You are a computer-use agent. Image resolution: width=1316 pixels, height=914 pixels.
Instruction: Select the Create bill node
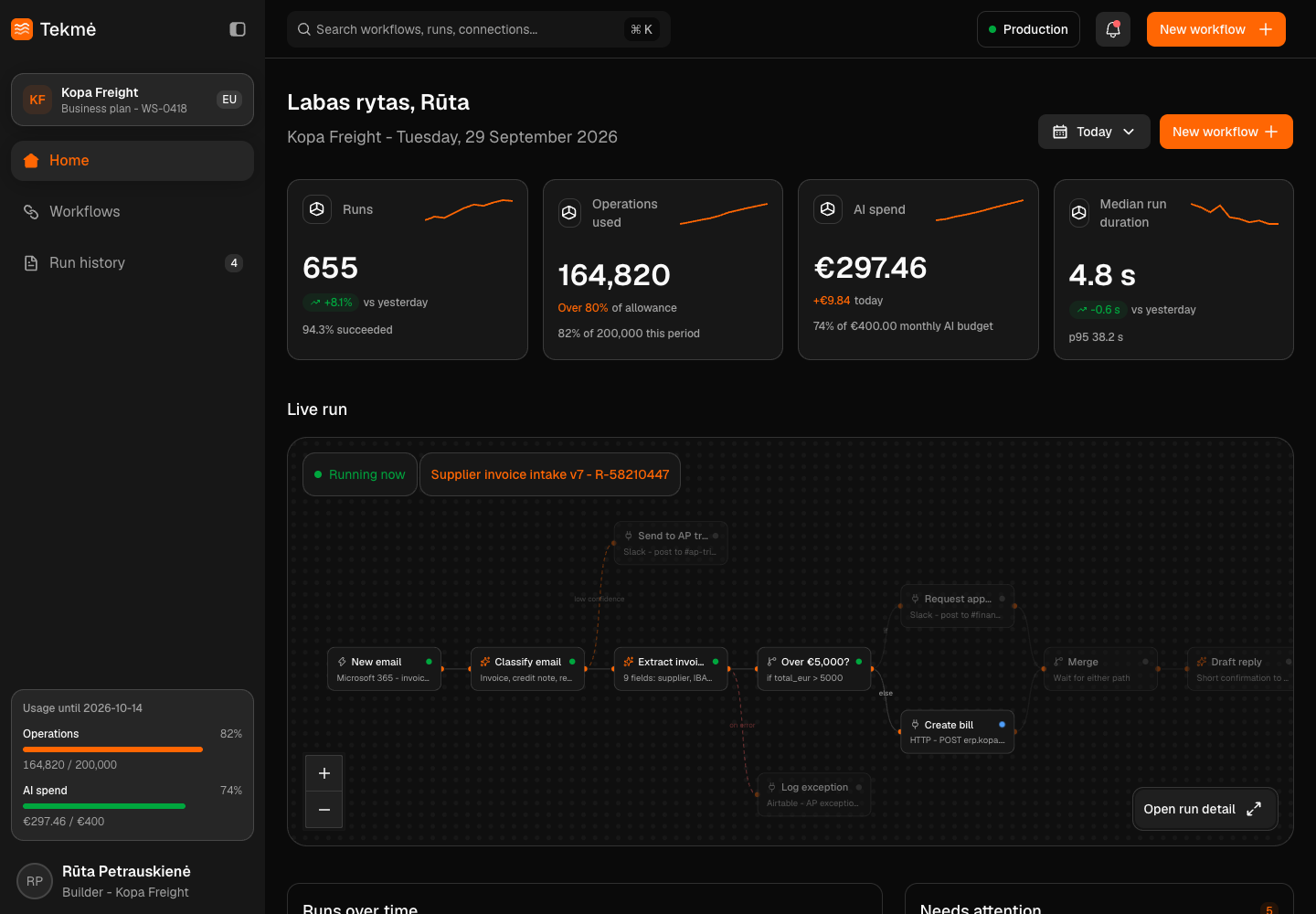pyautogui.click(x=958, y=732)
